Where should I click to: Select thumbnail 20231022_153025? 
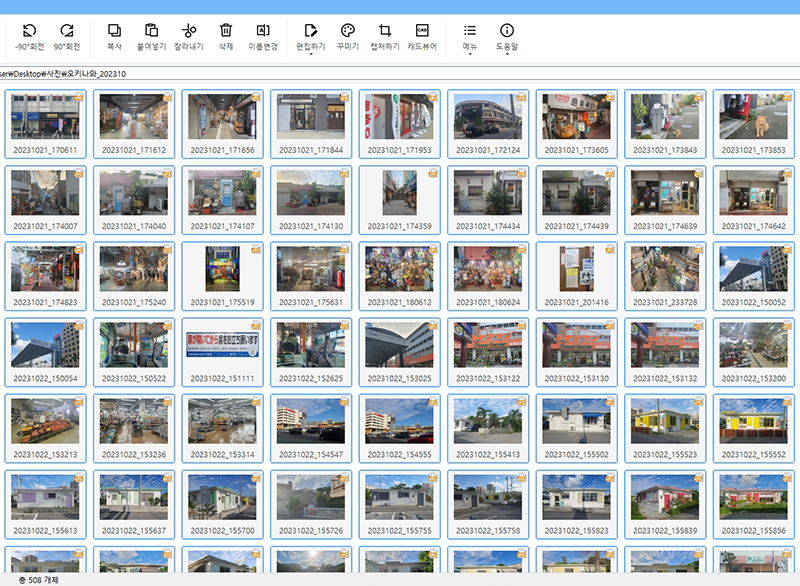pyautogui.click(x=399, y=352)
